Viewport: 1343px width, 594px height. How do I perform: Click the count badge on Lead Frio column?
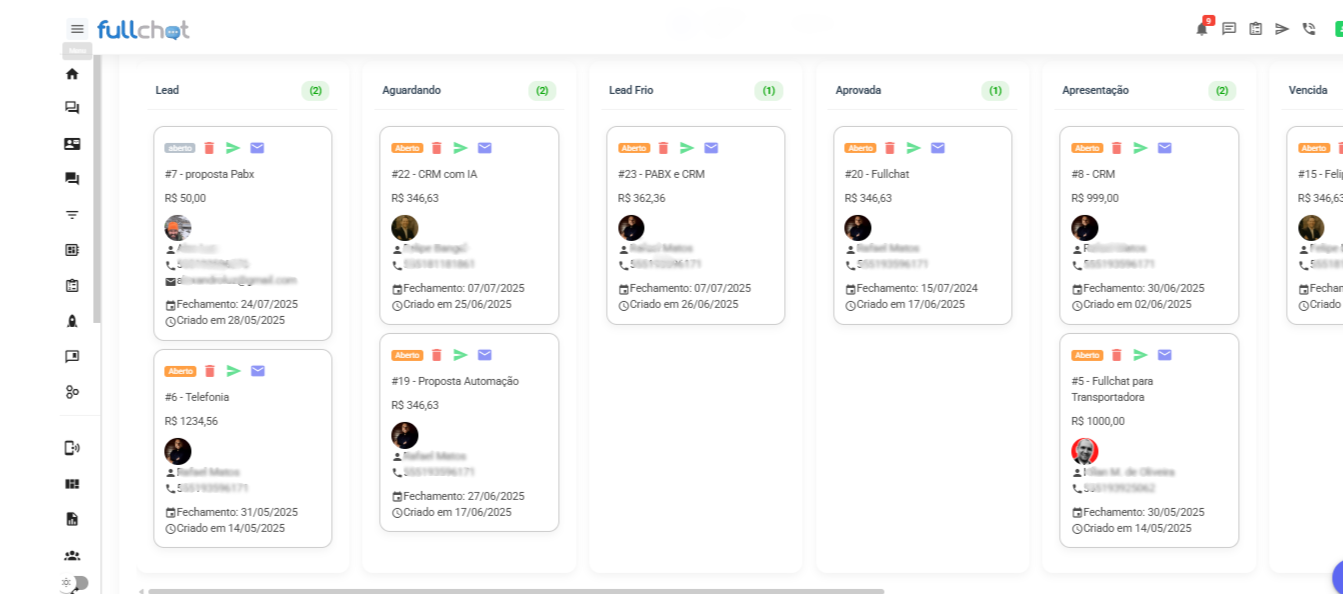[768, 91]
